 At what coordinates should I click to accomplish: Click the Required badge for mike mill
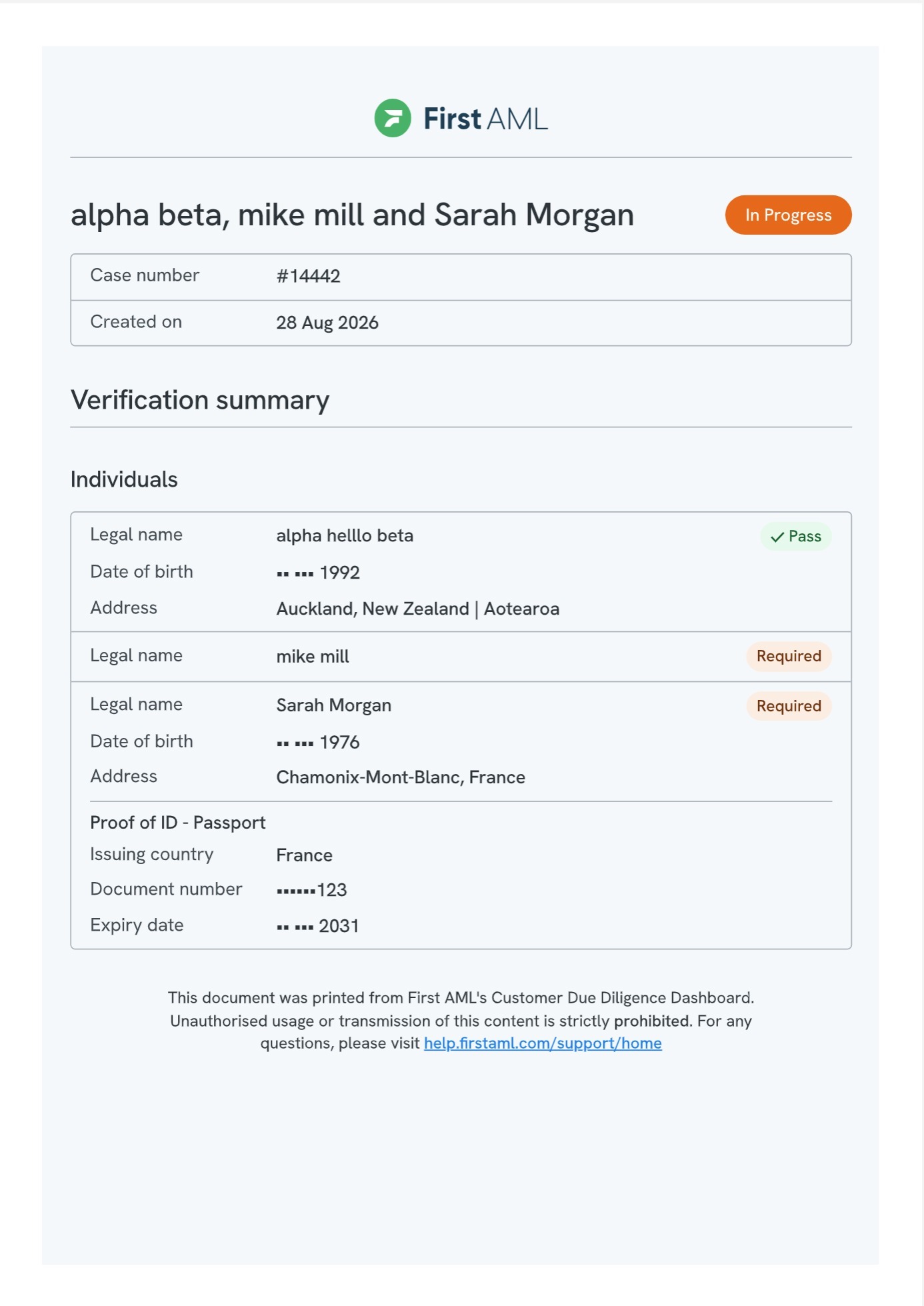tap(789, 656)
